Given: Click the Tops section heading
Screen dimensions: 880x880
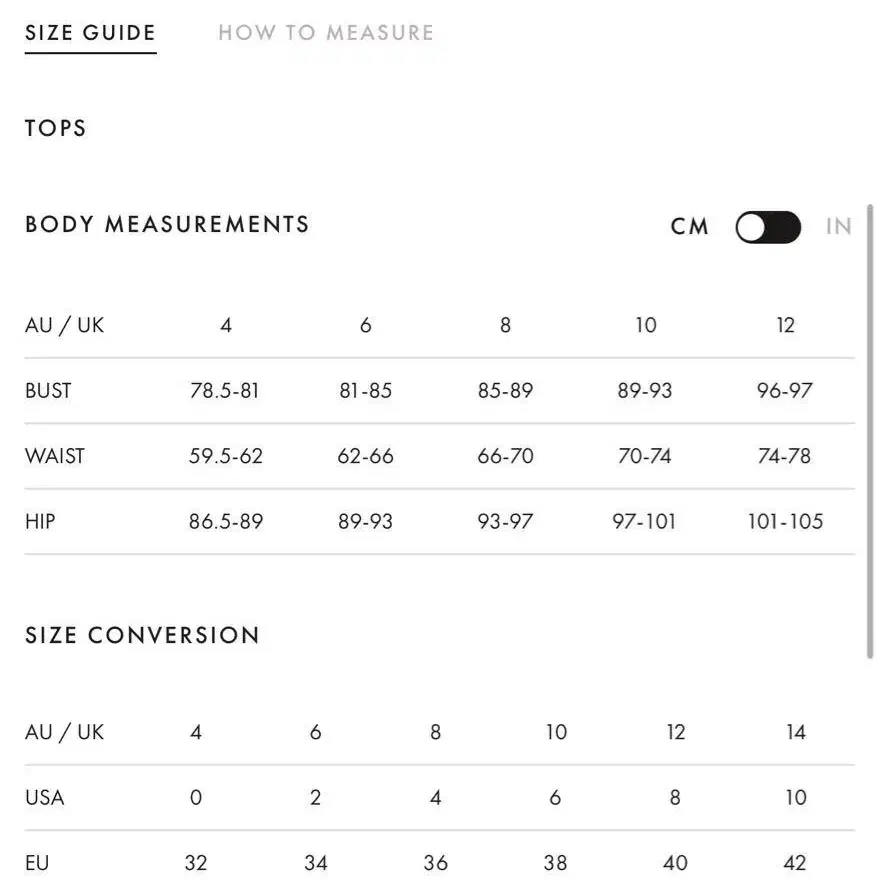Looking at the screenshot, I should pos(56,128).
